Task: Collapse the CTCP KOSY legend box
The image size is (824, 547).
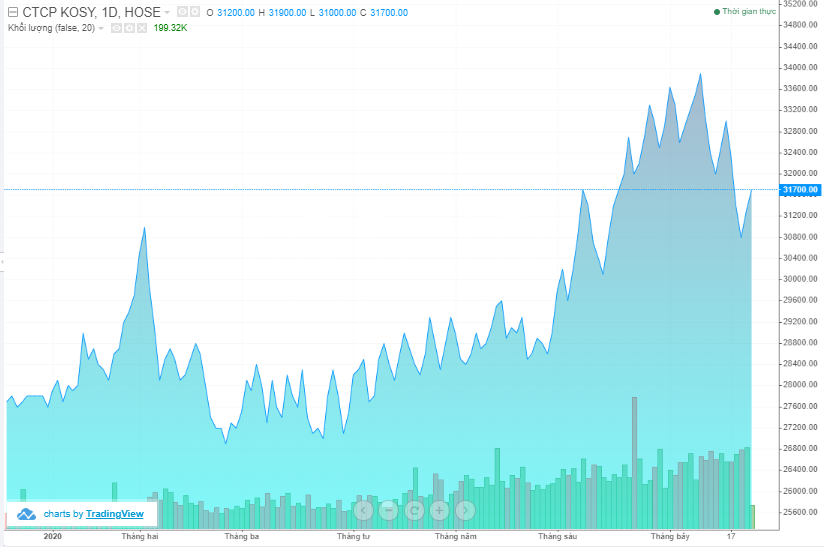Action: pyautogui.click(x=13, y=12)
